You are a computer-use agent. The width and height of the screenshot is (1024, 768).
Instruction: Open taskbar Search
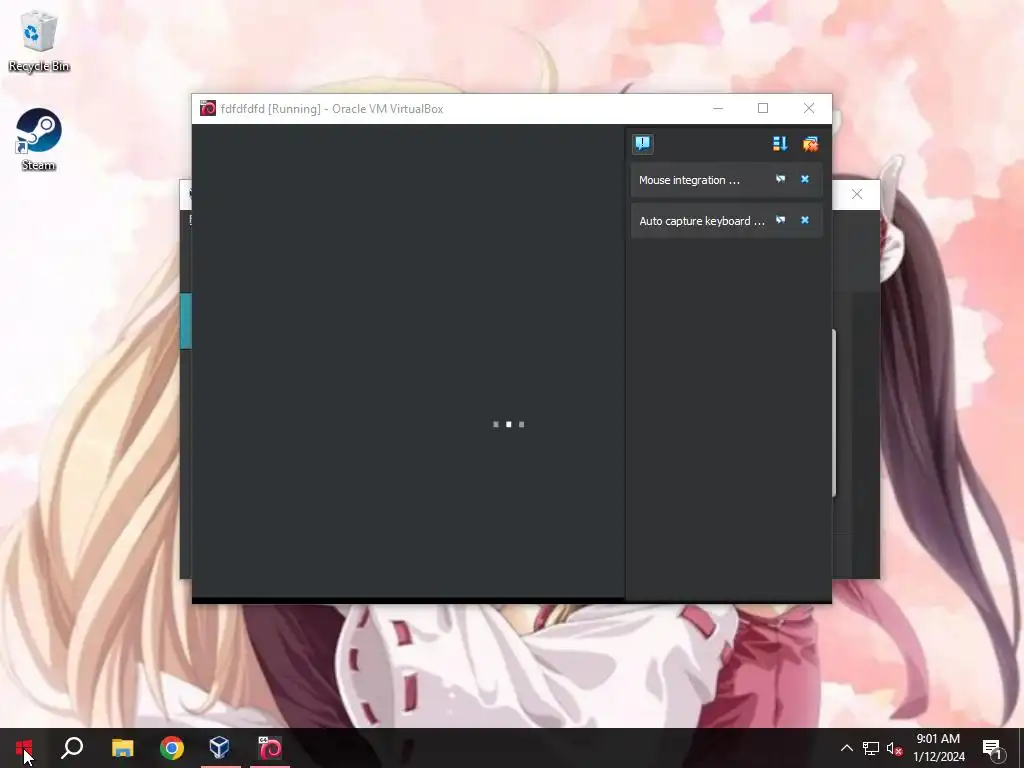pos(72,748)
